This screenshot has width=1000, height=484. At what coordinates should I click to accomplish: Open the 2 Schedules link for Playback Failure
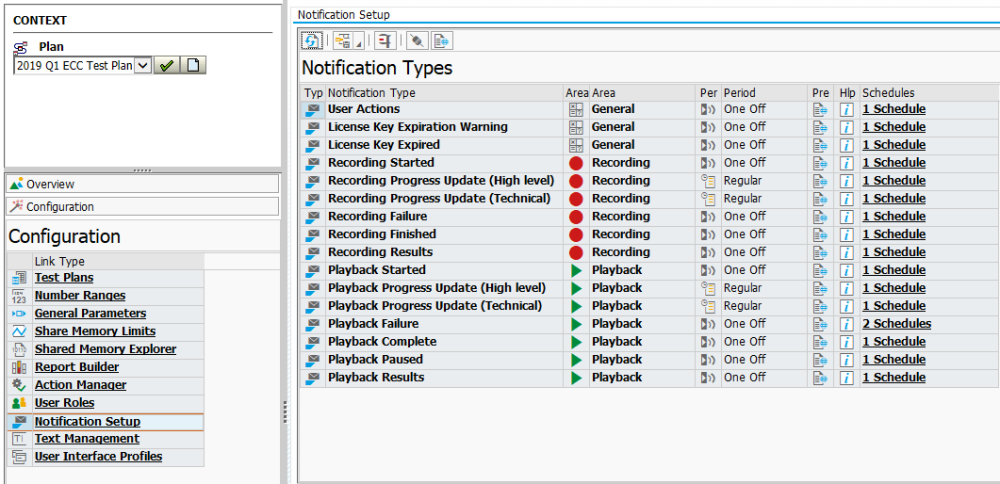click(896, 324)
